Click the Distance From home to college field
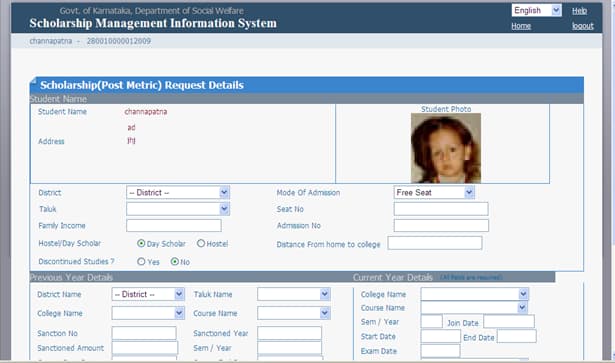 435,243
